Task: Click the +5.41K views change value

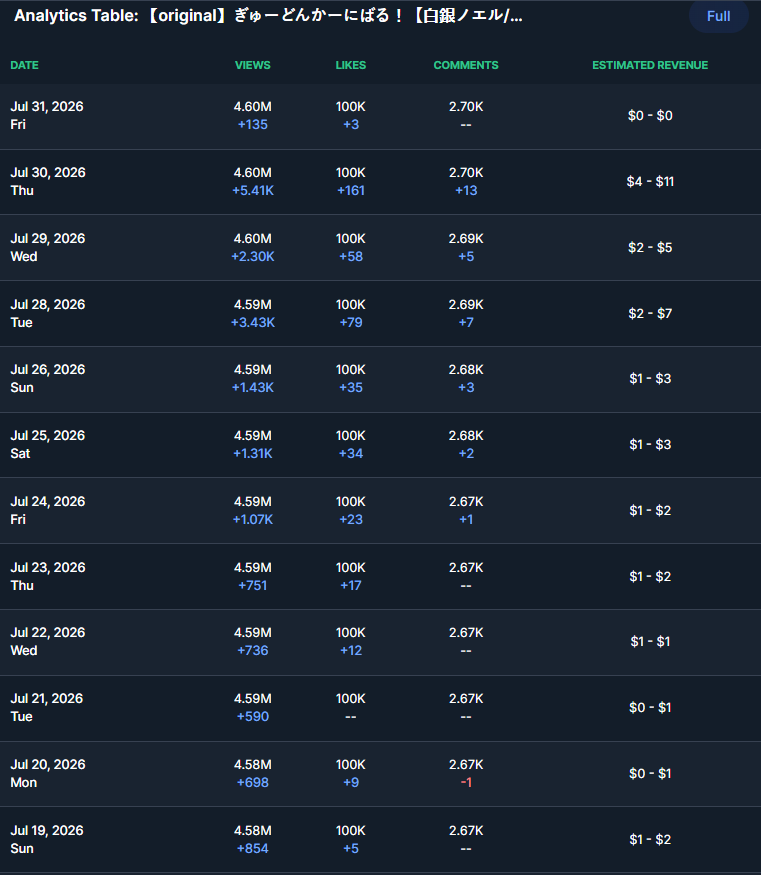Action: pyautogui.click(x=253, y=190)
